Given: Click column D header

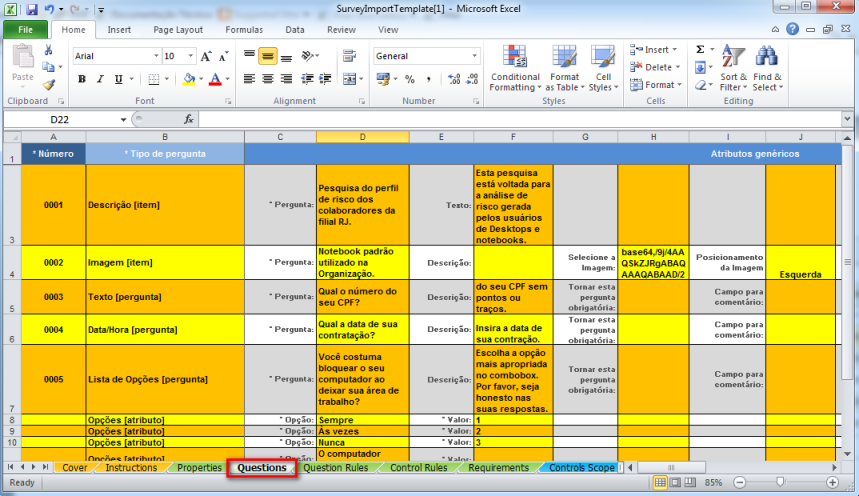Looking at the screenshot, I should tap(362, 137).
